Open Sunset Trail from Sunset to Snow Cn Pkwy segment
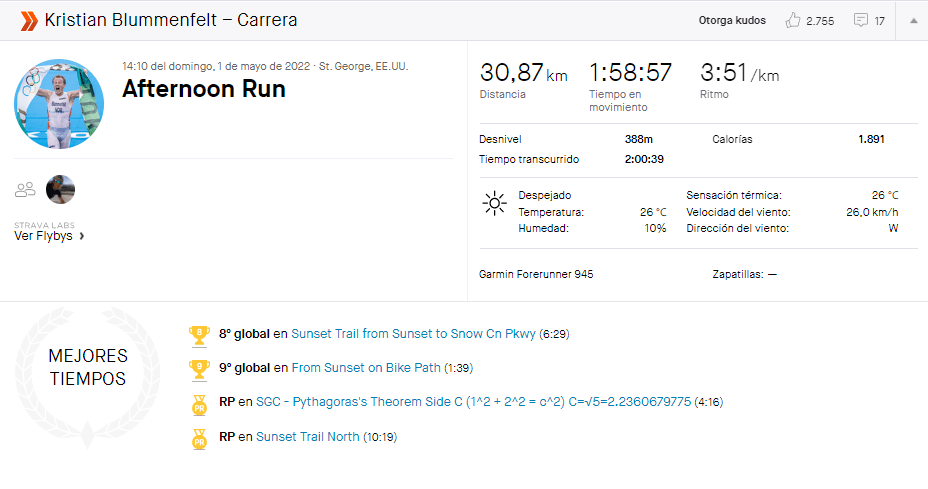The width and height of the screenshot is (928, 489). (413, 334)
